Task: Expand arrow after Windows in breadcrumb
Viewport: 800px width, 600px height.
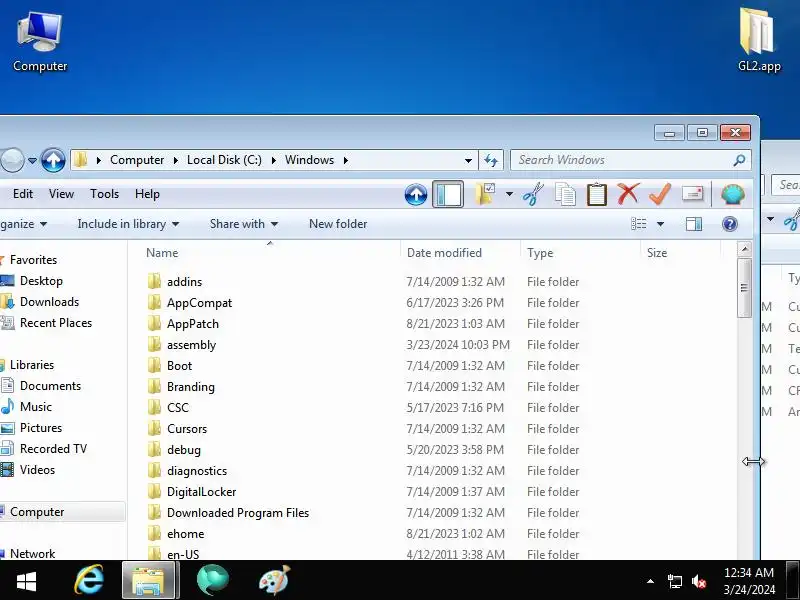Action: pos(346,160)
